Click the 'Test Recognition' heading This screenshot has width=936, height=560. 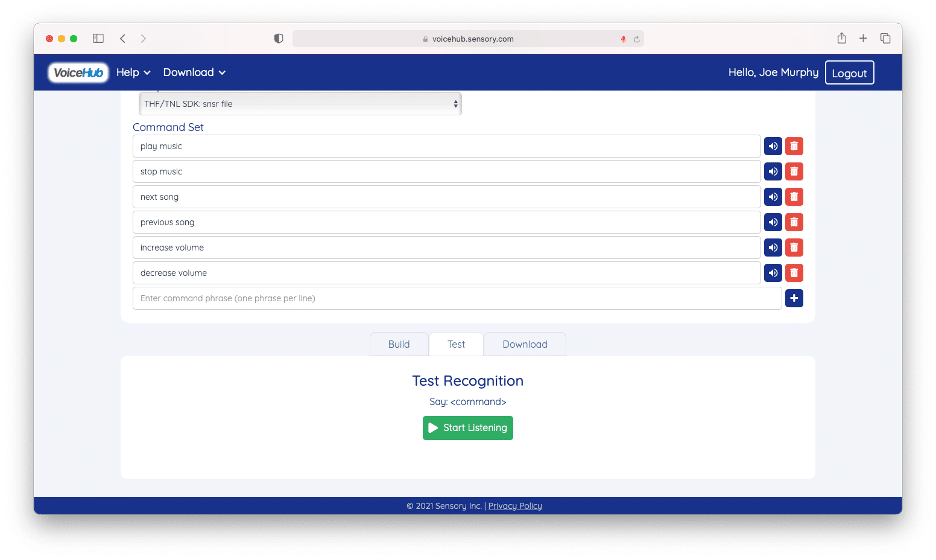point(468,381)
